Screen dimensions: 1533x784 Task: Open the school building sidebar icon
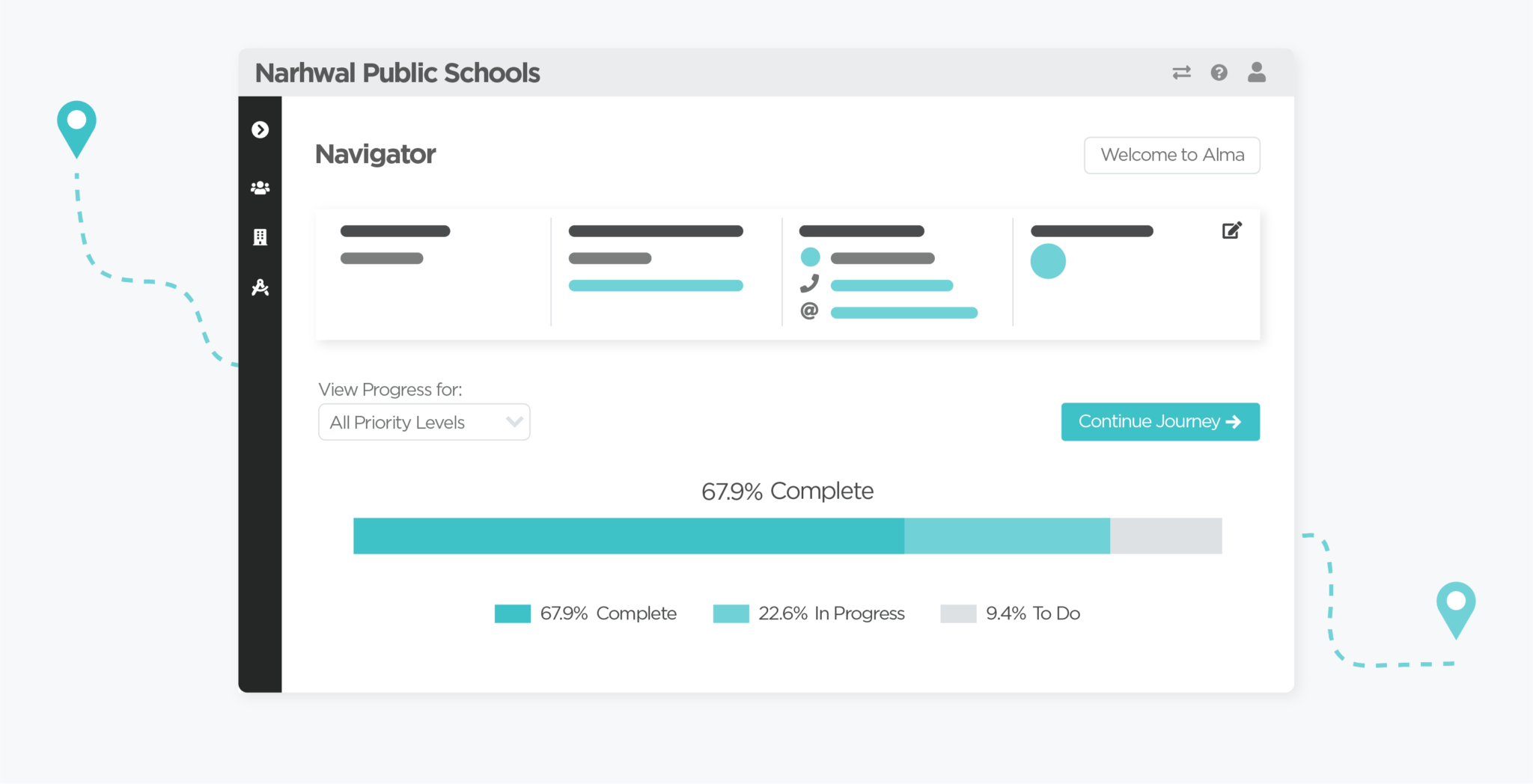click(260, 237)
